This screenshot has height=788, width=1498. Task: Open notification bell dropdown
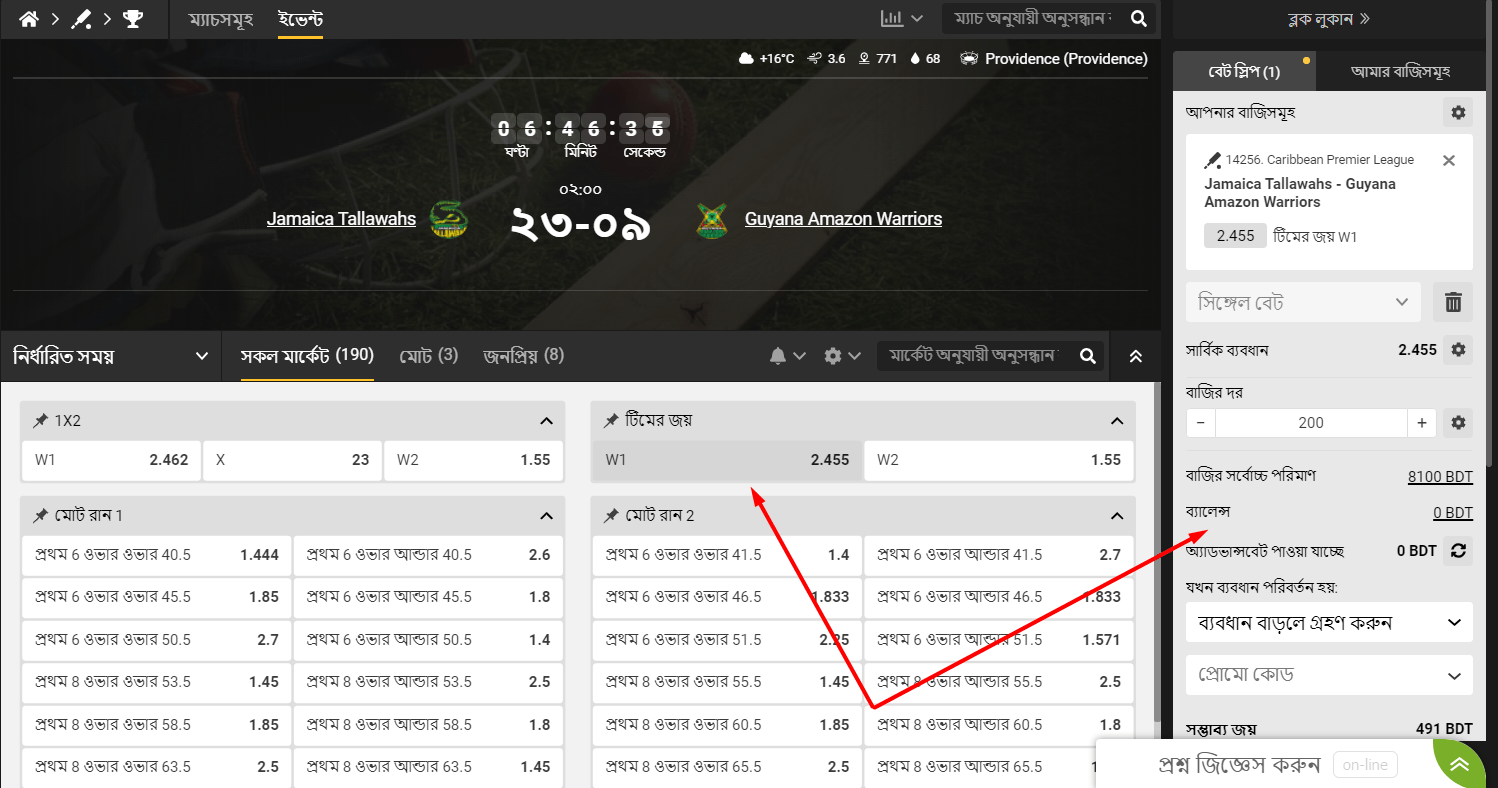[787, 355]
